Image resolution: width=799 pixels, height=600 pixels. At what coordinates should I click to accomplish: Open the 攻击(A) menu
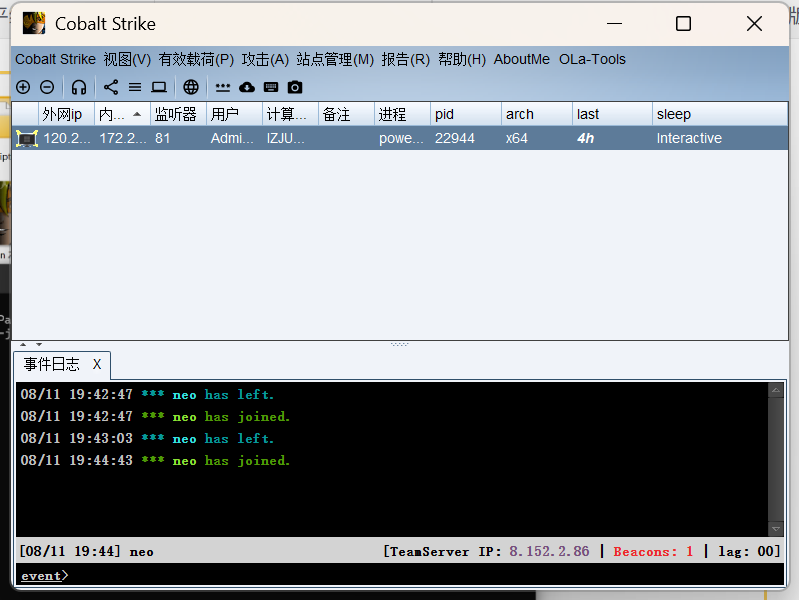(x=265, y=59)
